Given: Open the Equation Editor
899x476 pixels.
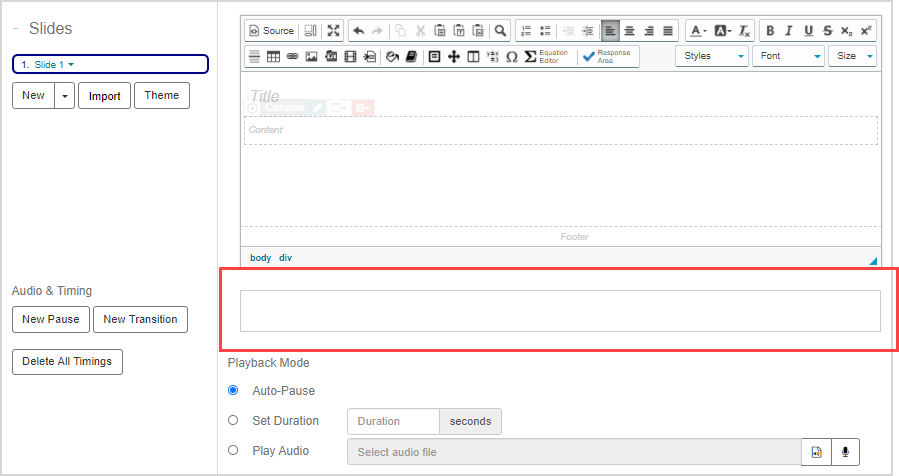Looking at the screenshot, I should 549,56.
